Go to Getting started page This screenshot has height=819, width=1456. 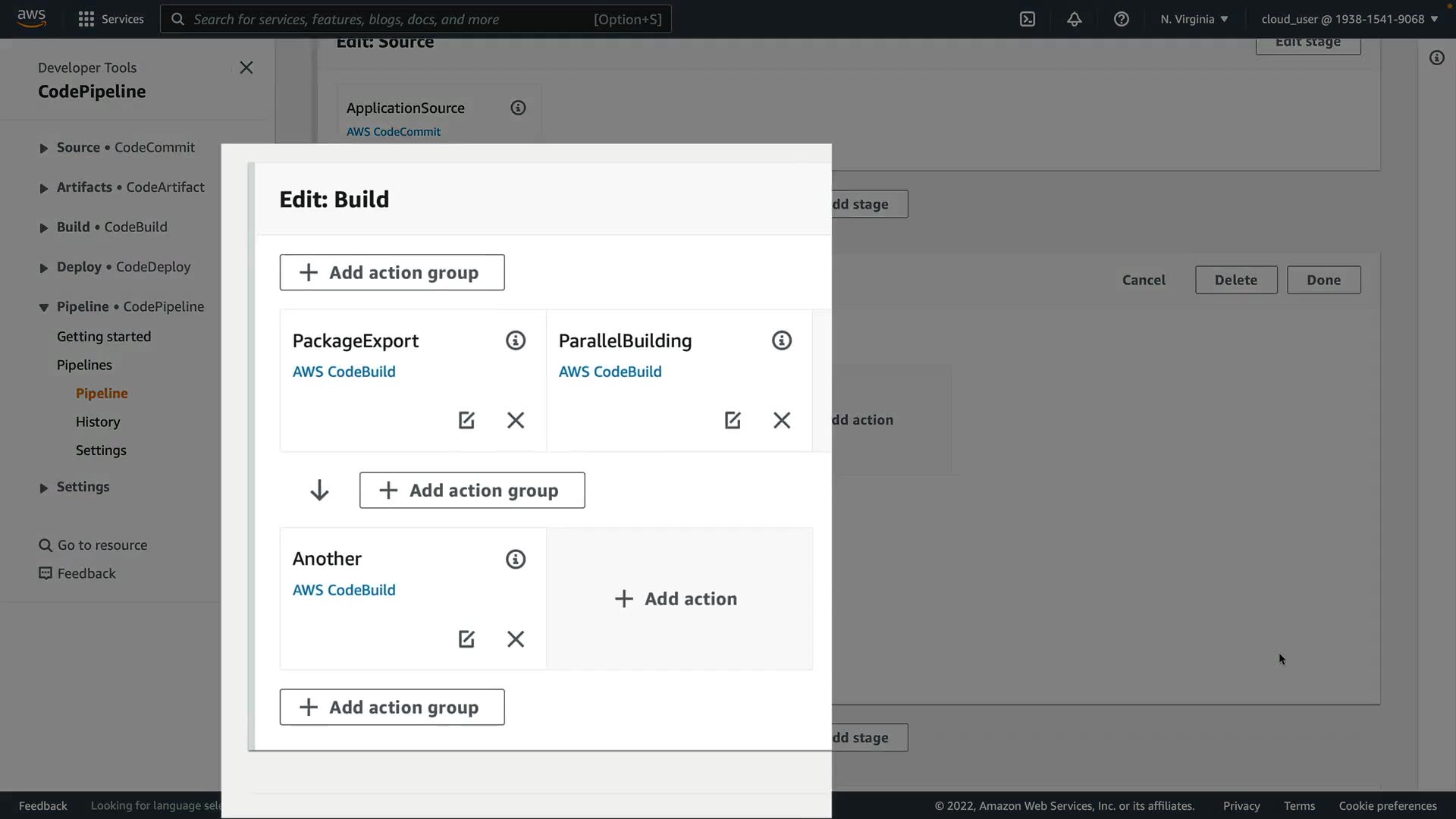tap(104, 337)
